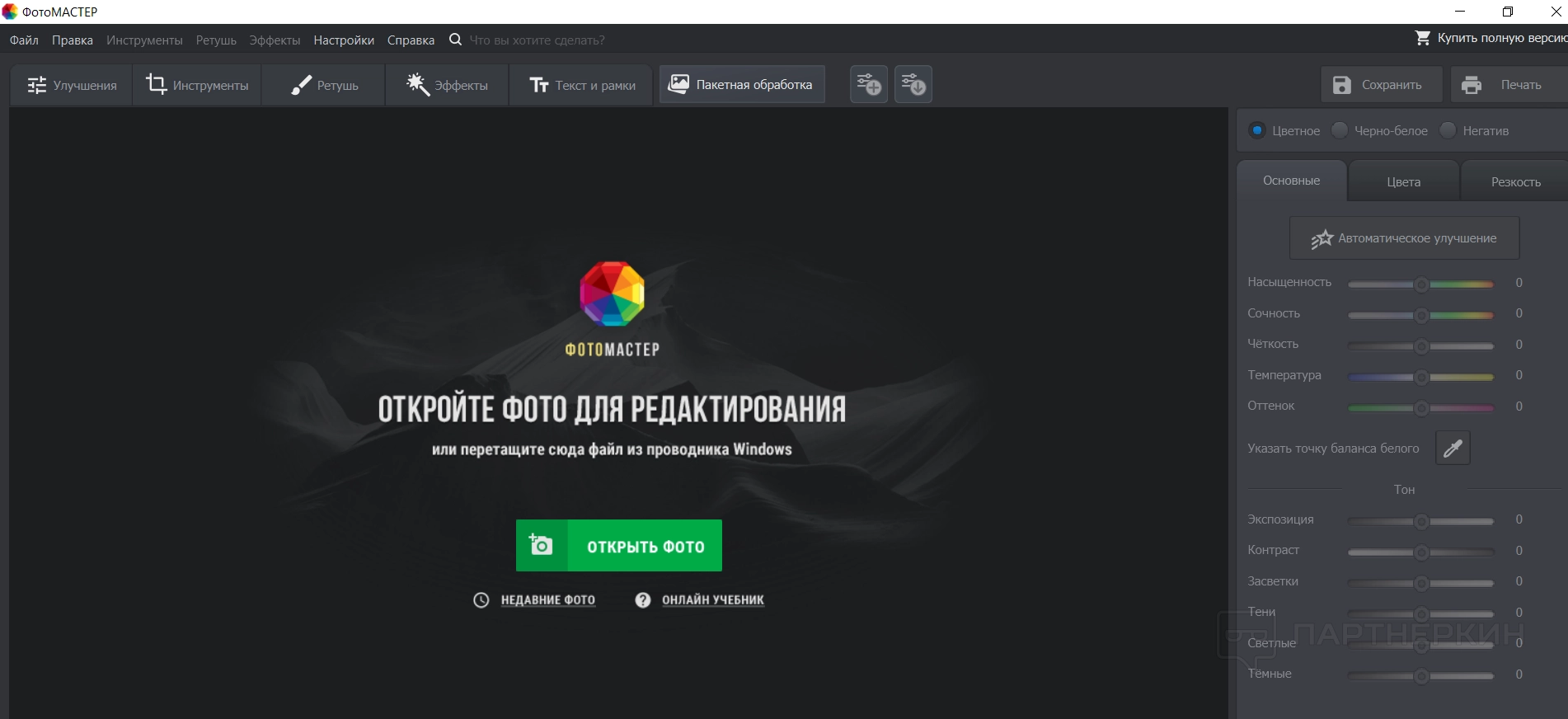
Task: Switch to the Основные tab
Action: click(x=1292, y=181)
